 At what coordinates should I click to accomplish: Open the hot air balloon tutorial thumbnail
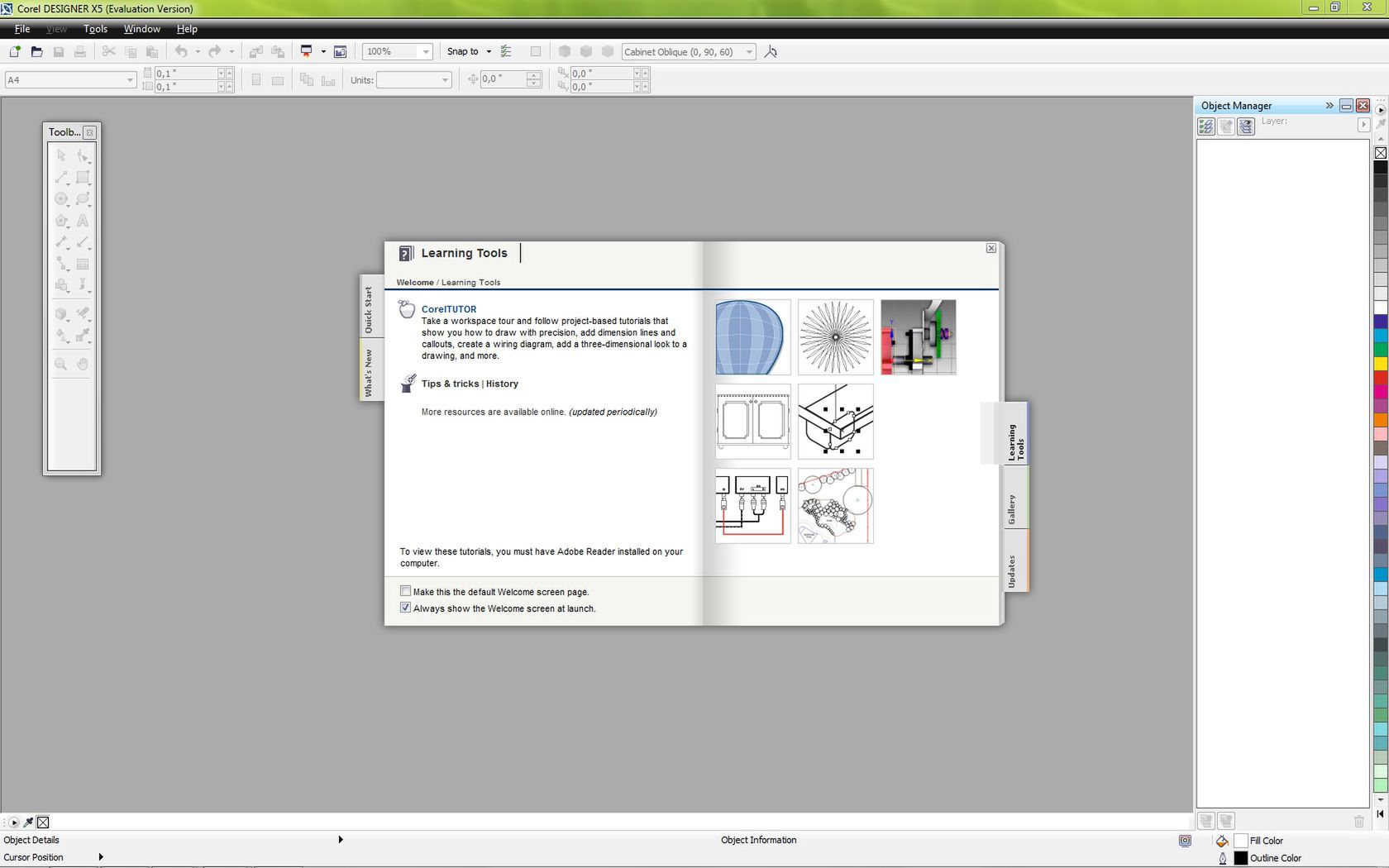click(752, 337)
